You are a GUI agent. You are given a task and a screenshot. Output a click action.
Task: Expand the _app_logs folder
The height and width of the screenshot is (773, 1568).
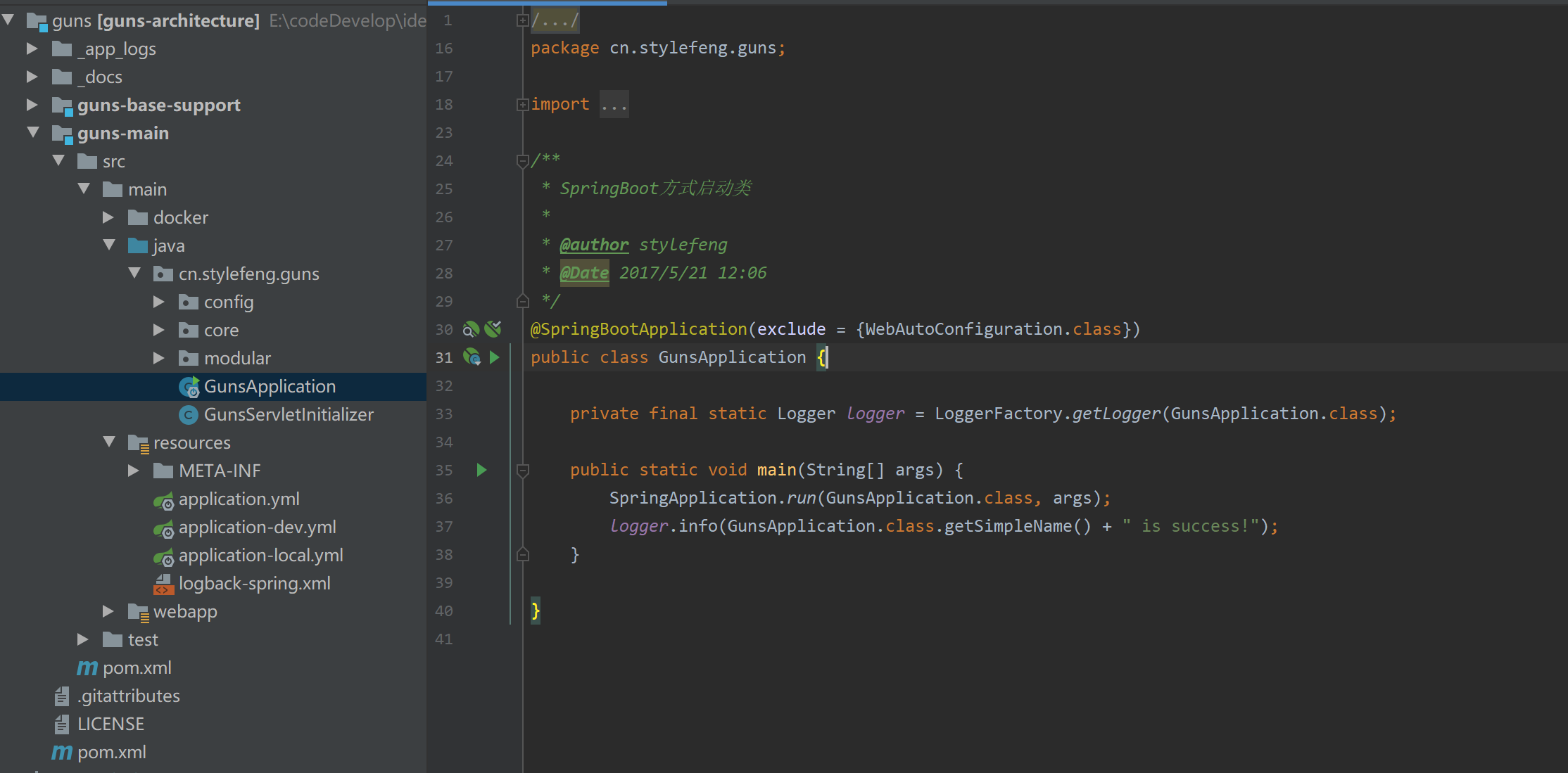(32, 49)
